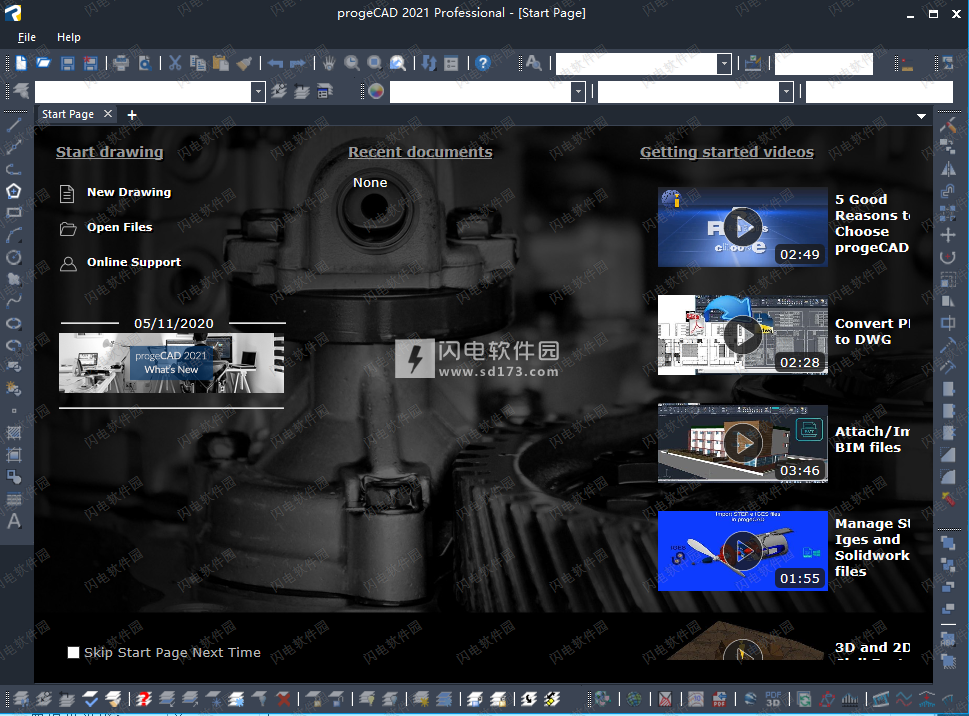
Task: Open the File menu
Action: click(x=27, y=37)
